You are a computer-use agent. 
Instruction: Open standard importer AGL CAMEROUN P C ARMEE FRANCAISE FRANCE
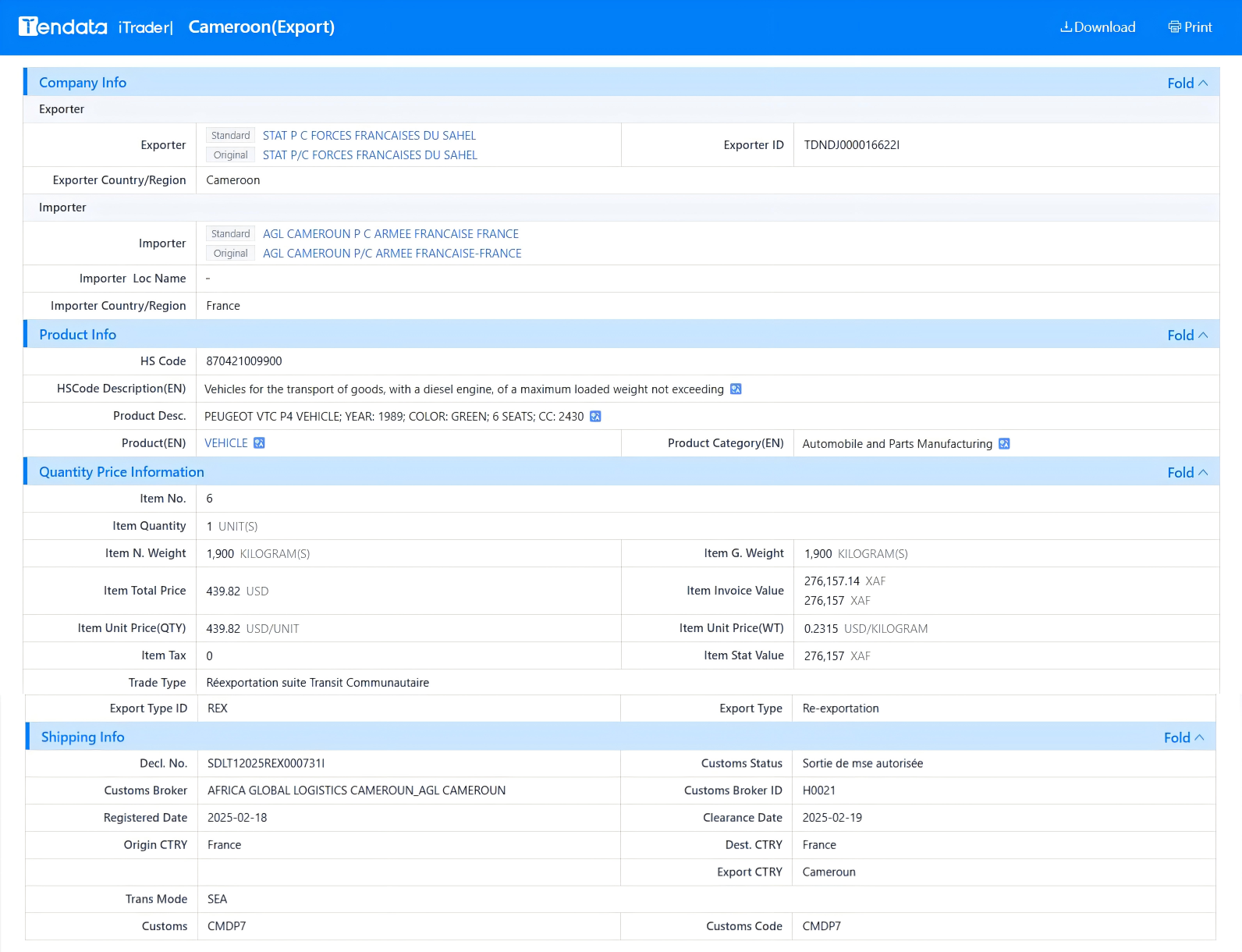[x=391, y=233]
